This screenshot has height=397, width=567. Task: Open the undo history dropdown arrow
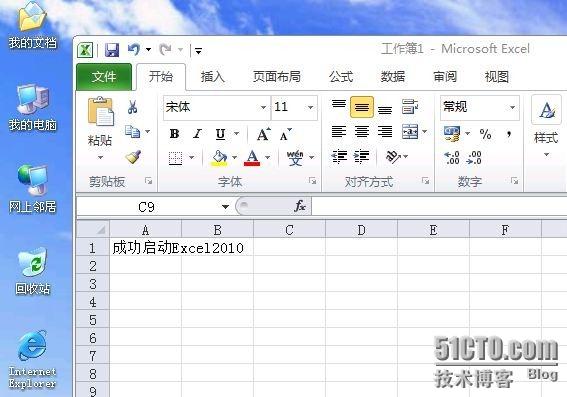click(x=149, y=50)
